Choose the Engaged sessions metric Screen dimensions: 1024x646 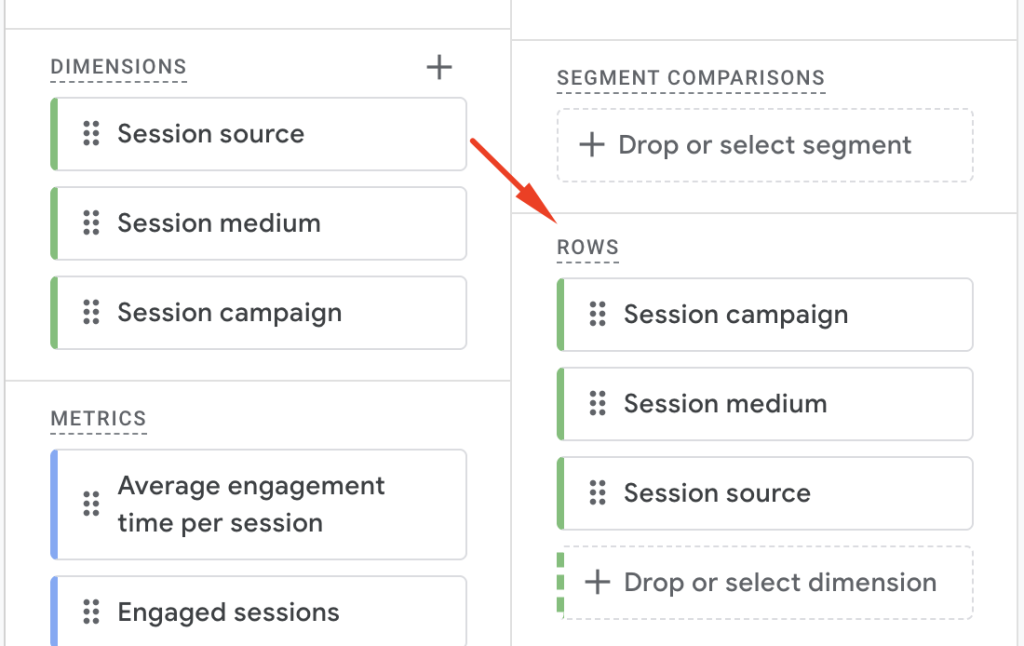(x=229, y=612)
